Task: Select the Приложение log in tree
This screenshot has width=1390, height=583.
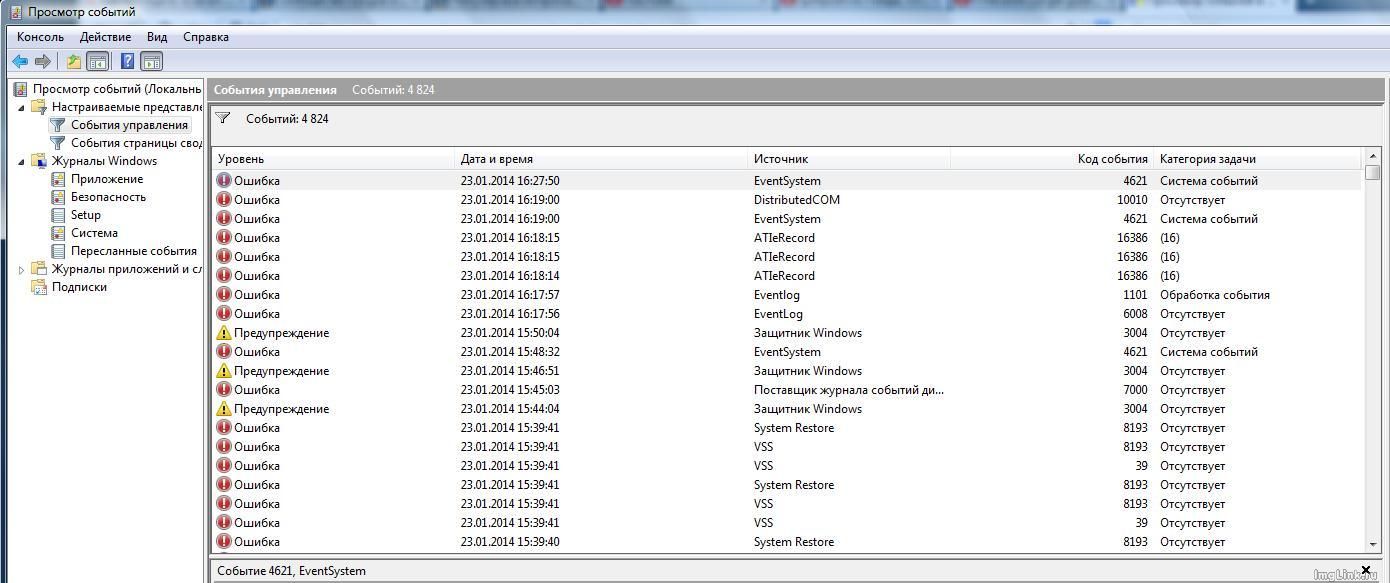Action: (x=107, y=179)
